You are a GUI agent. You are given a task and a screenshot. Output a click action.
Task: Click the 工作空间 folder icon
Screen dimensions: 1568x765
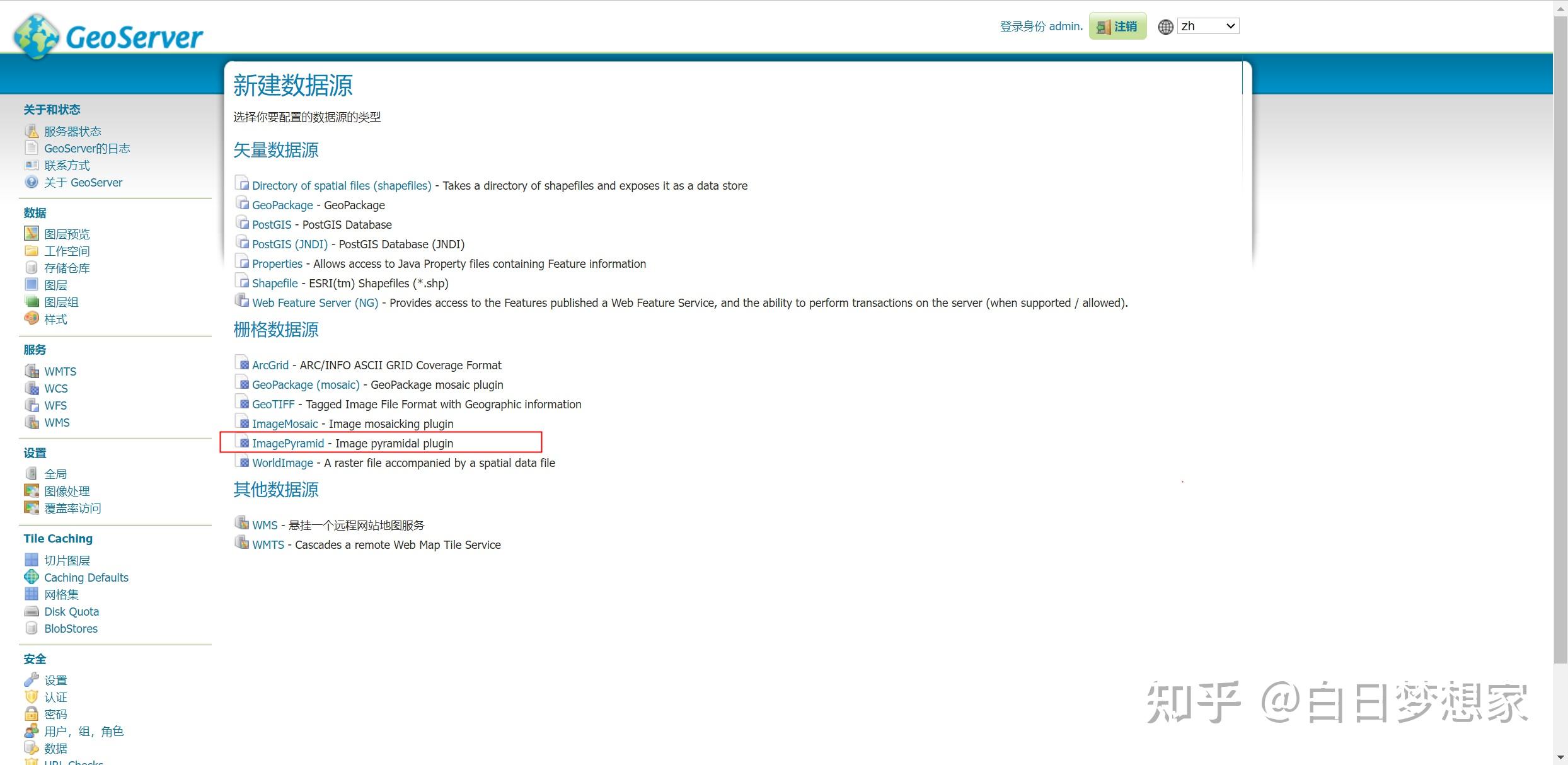[x=32, y=251]
